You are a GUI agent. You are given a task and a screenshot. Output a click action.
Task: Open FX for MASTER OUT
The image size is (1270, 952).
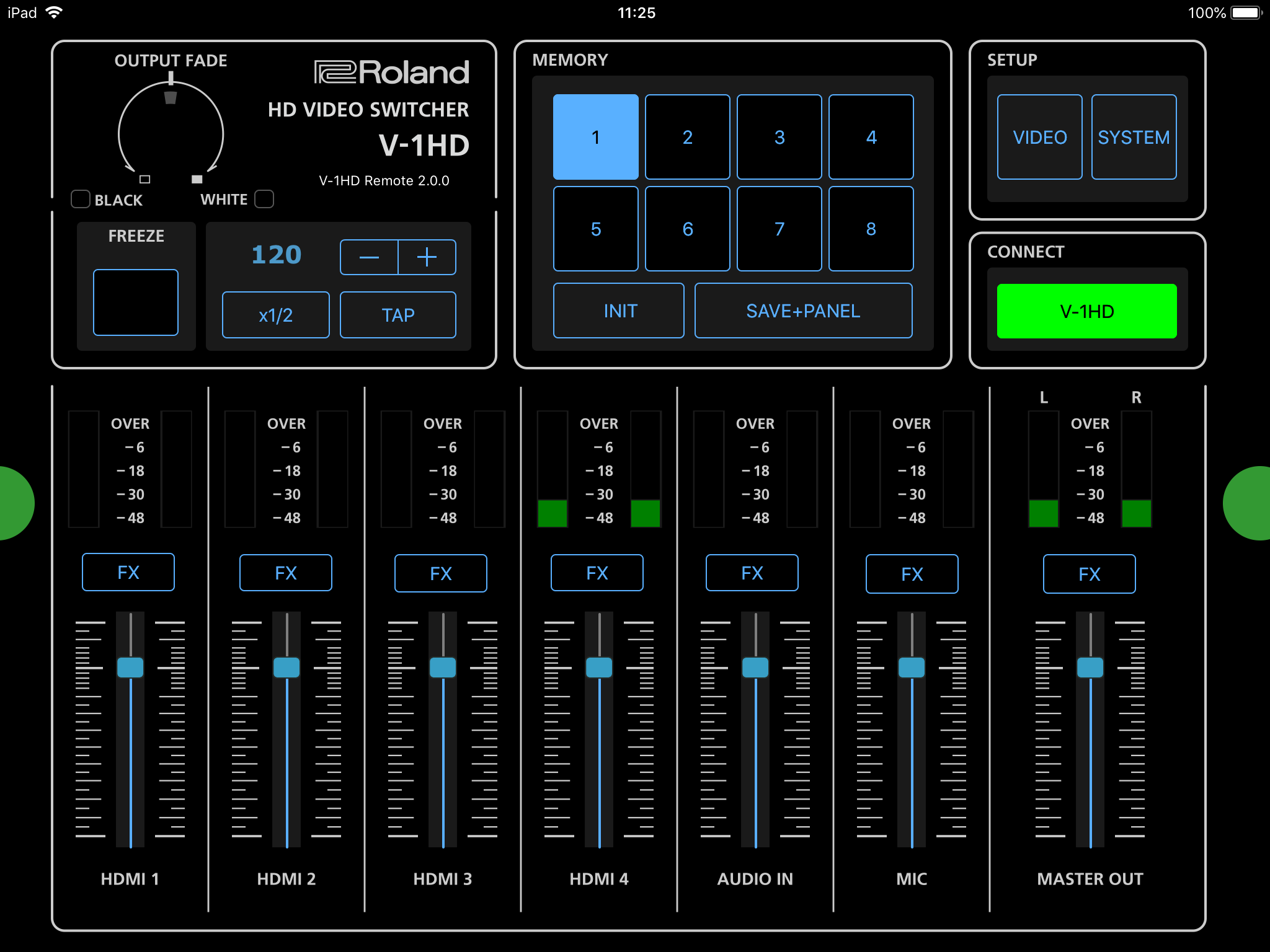pyautogui.click(x=1089, y=574)
